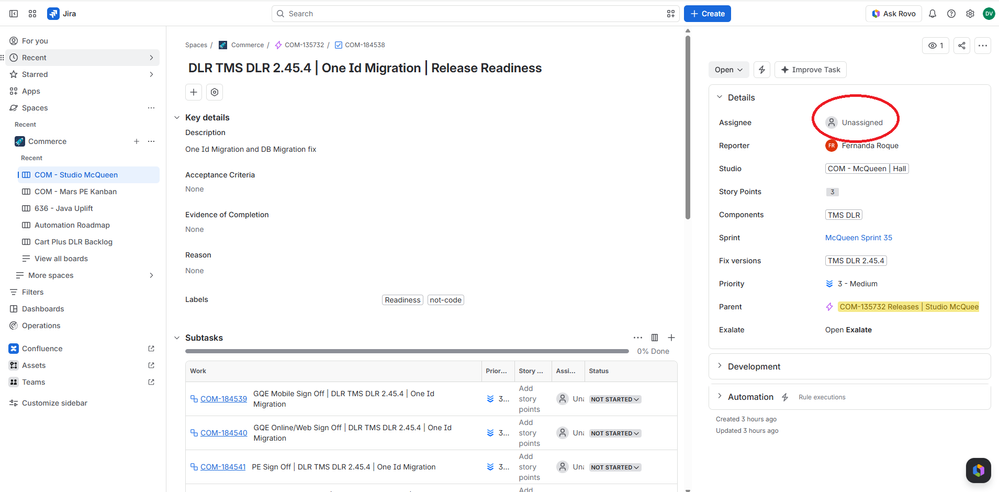Open the McQueen Sprint 35 link
Viewport: 999px width, 492px height.
[x=858, y=238]
